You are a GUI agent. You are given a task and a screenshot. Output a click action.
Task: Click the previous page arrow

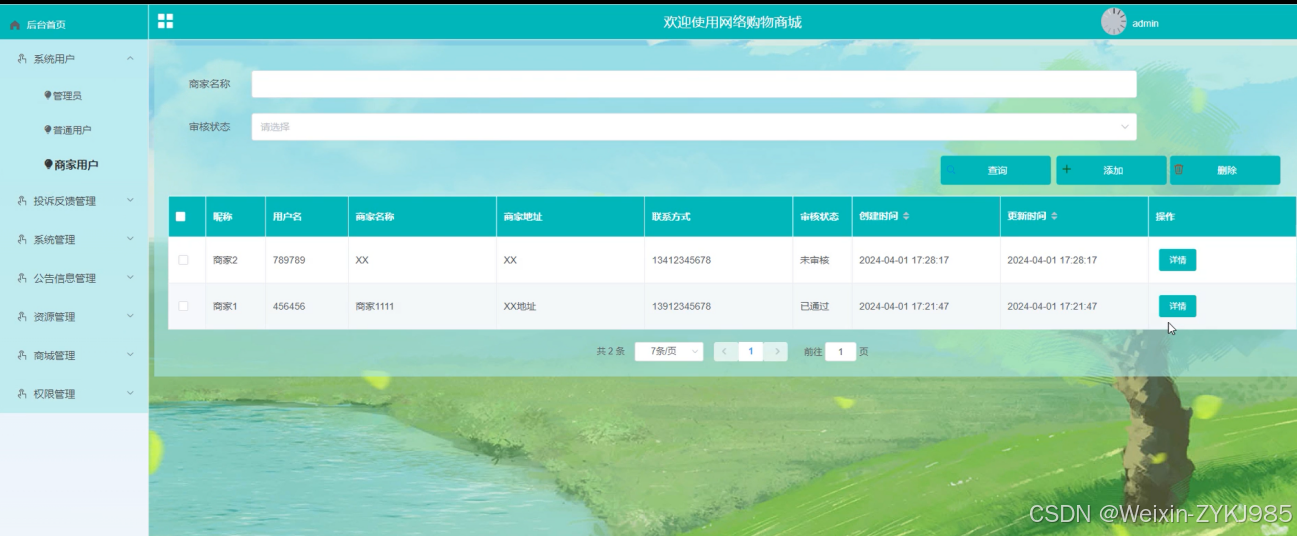coord(725,352)
